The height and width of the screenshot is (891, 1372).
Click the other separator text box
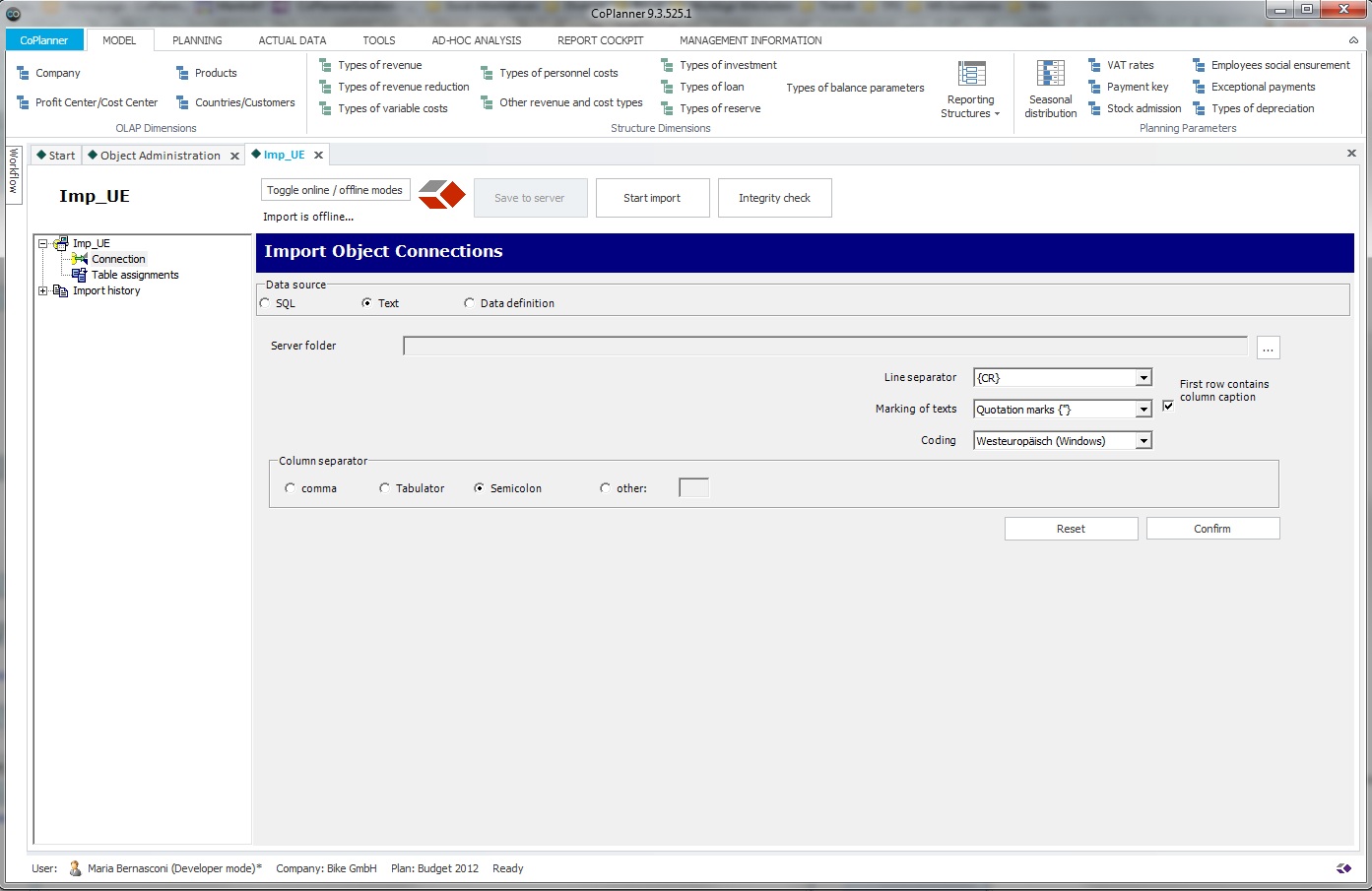point(694,487)
